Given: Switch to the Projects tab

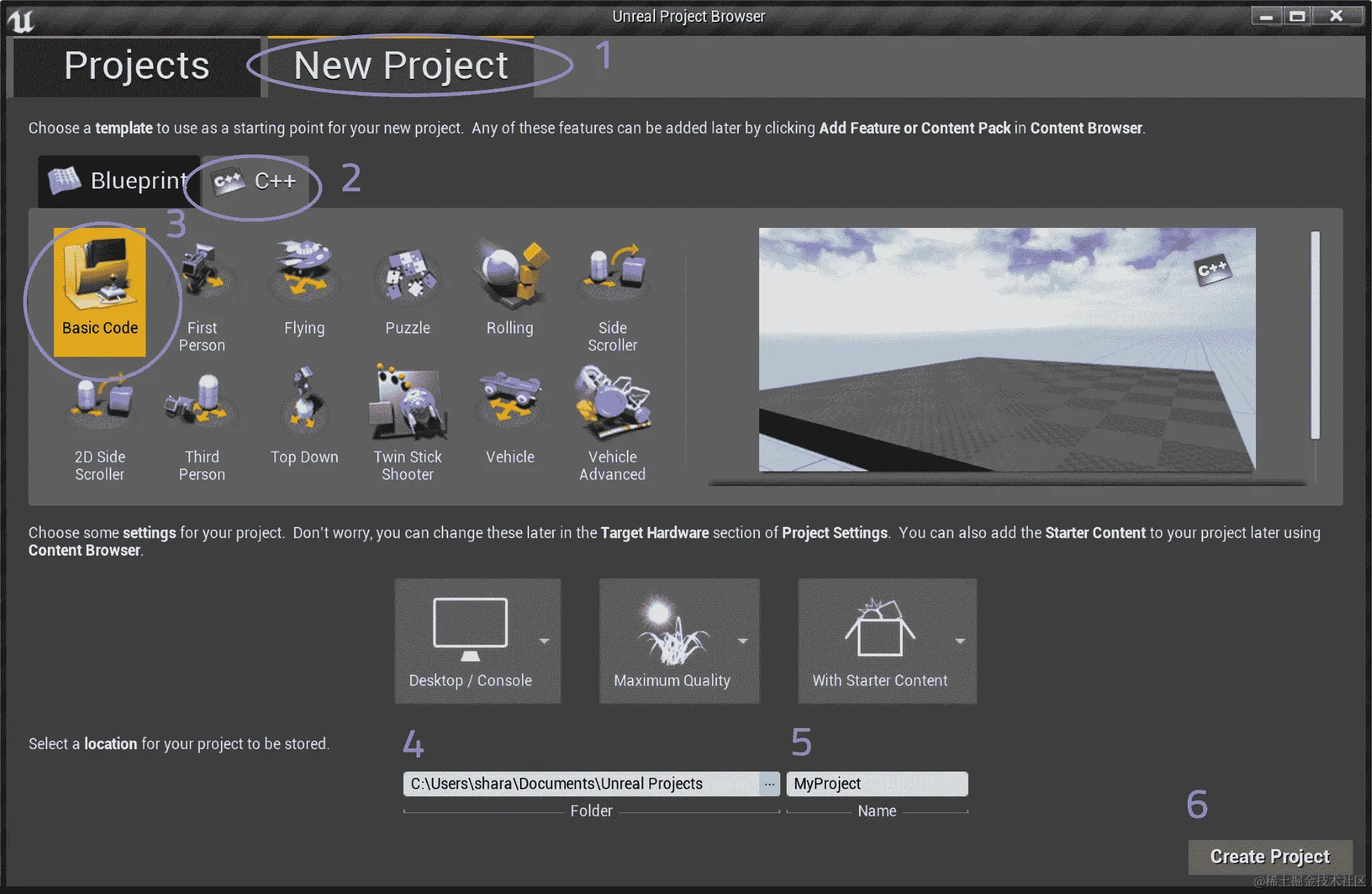Looking at the screenshot, I should point(136,66).
